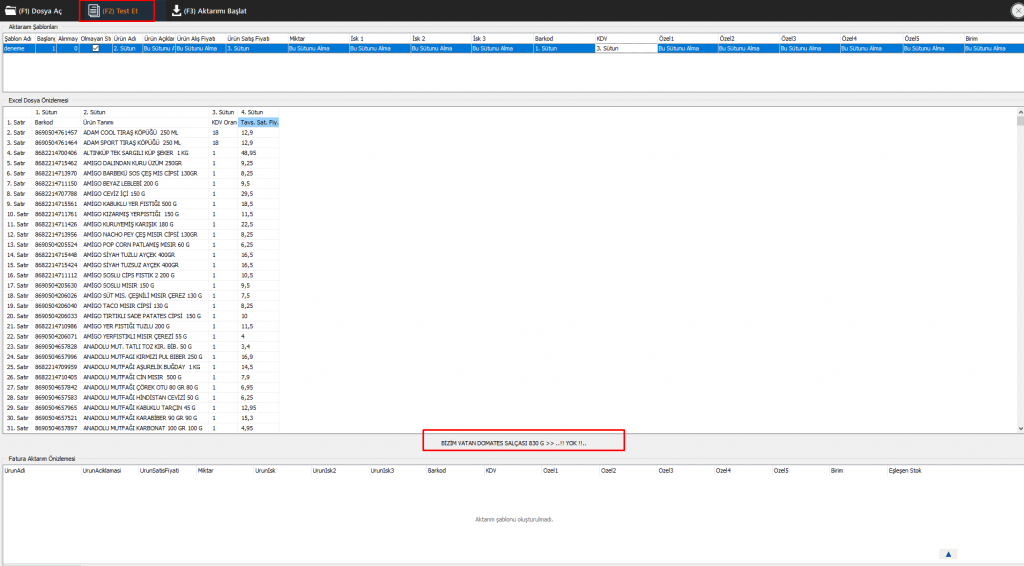Open the KDV cell showing 3. Sütun
The height and width of the screenshot is (566, 1024).
[626, 48]
